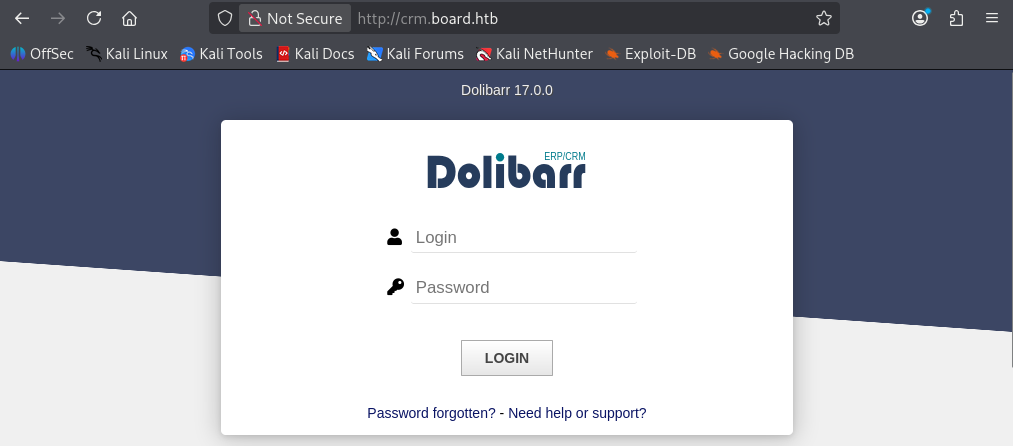Open Need help or support link
This screenshot has width=1013, height=446.
tap(577, 413)
